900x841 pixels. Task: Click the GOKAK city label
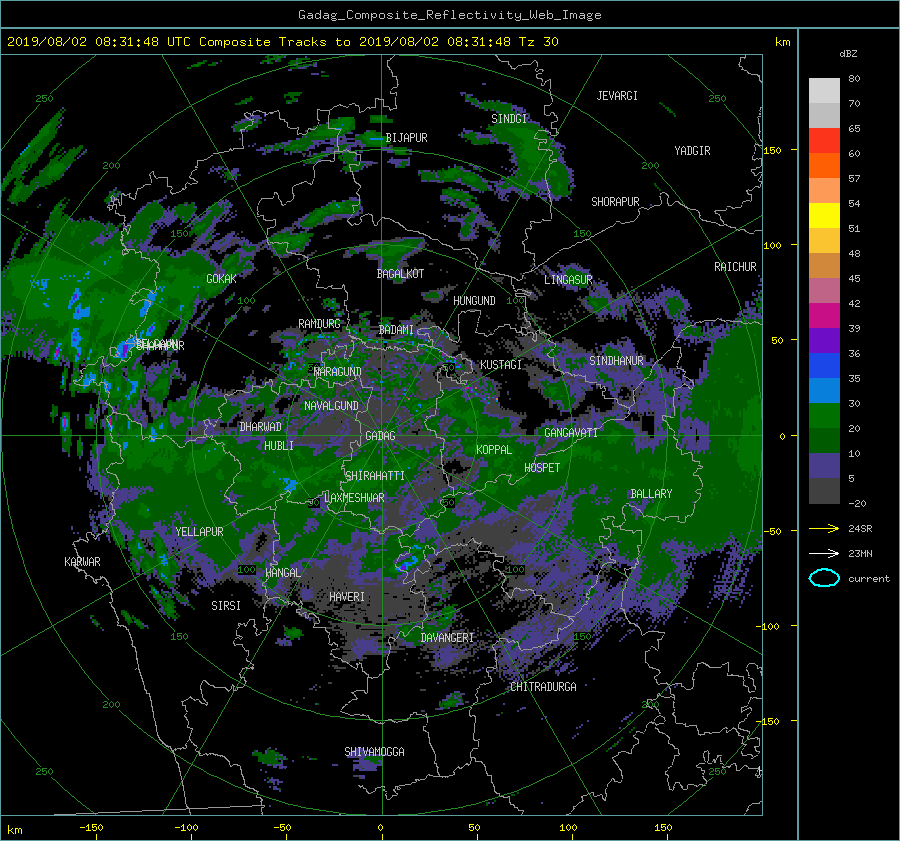pyautogui.click(x=221, y=279)
